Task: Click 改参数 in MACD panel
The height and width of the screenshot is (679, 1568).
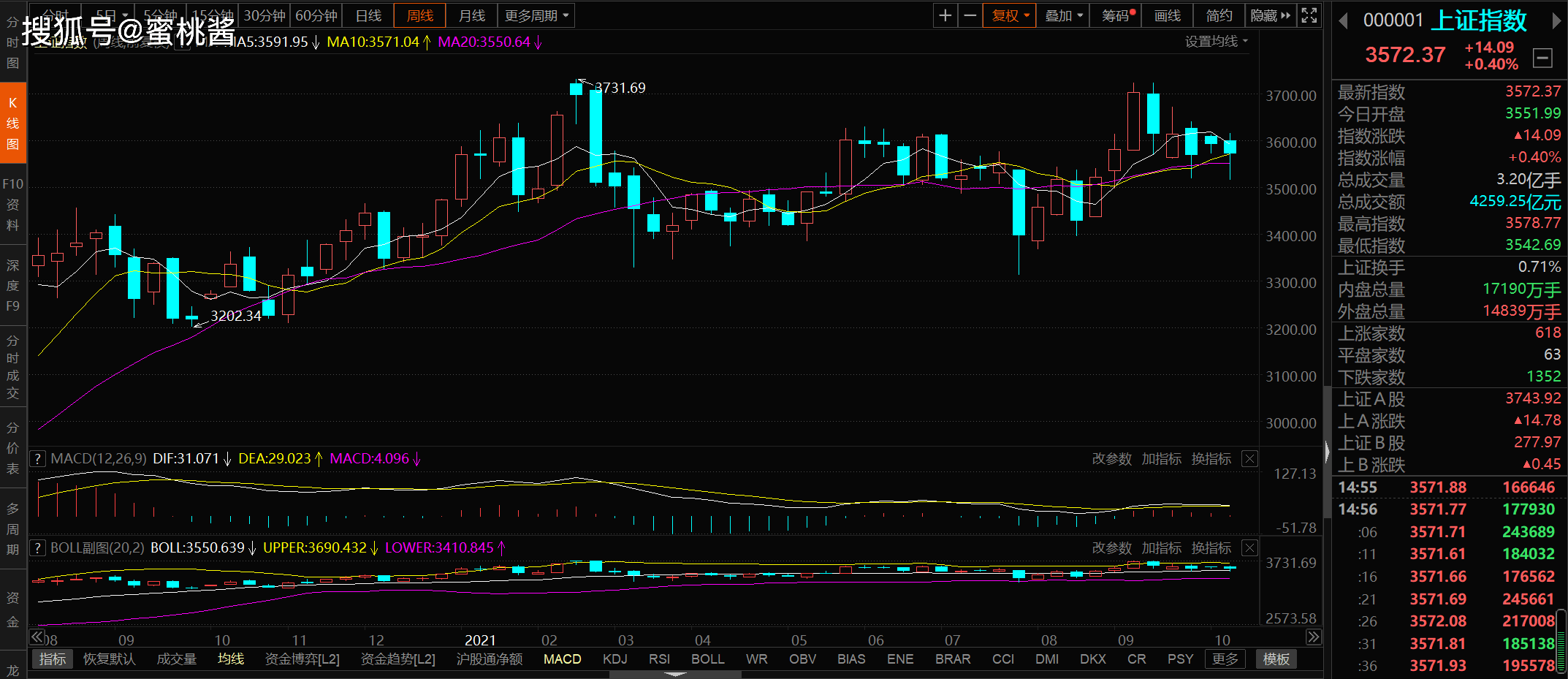Action: tap(1111, 459)
